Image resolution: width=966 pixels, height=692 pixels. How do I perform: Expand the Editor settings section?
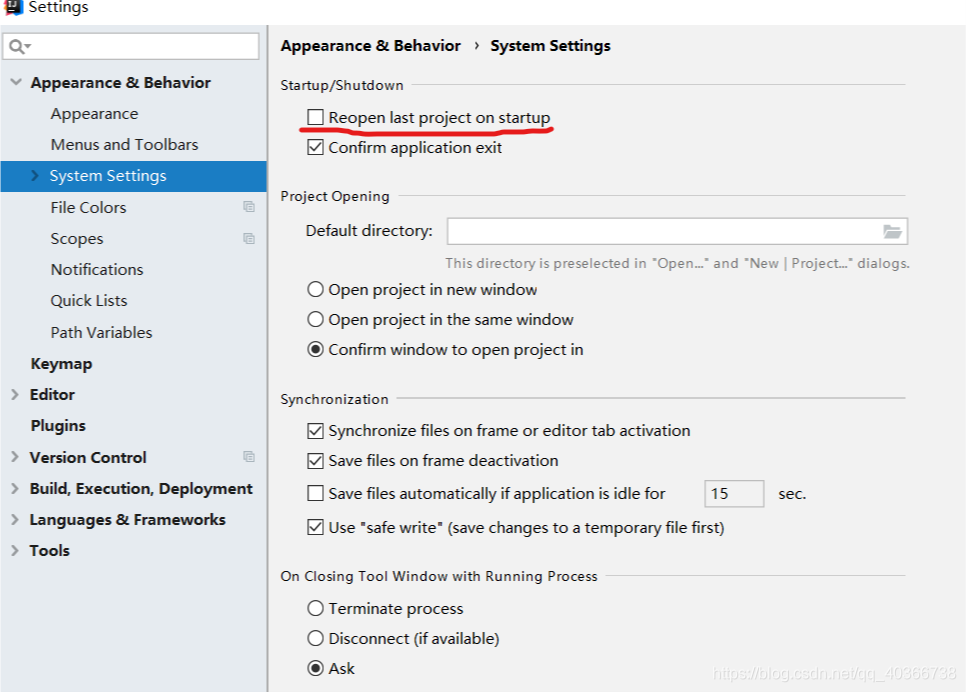[x=15, y=395]
